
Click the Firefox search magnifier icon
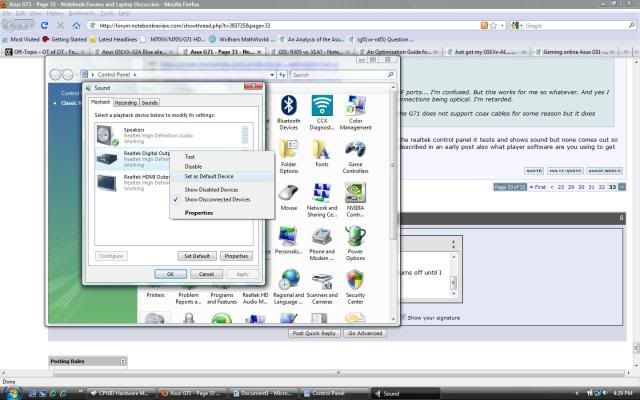[x=631, y=25]
